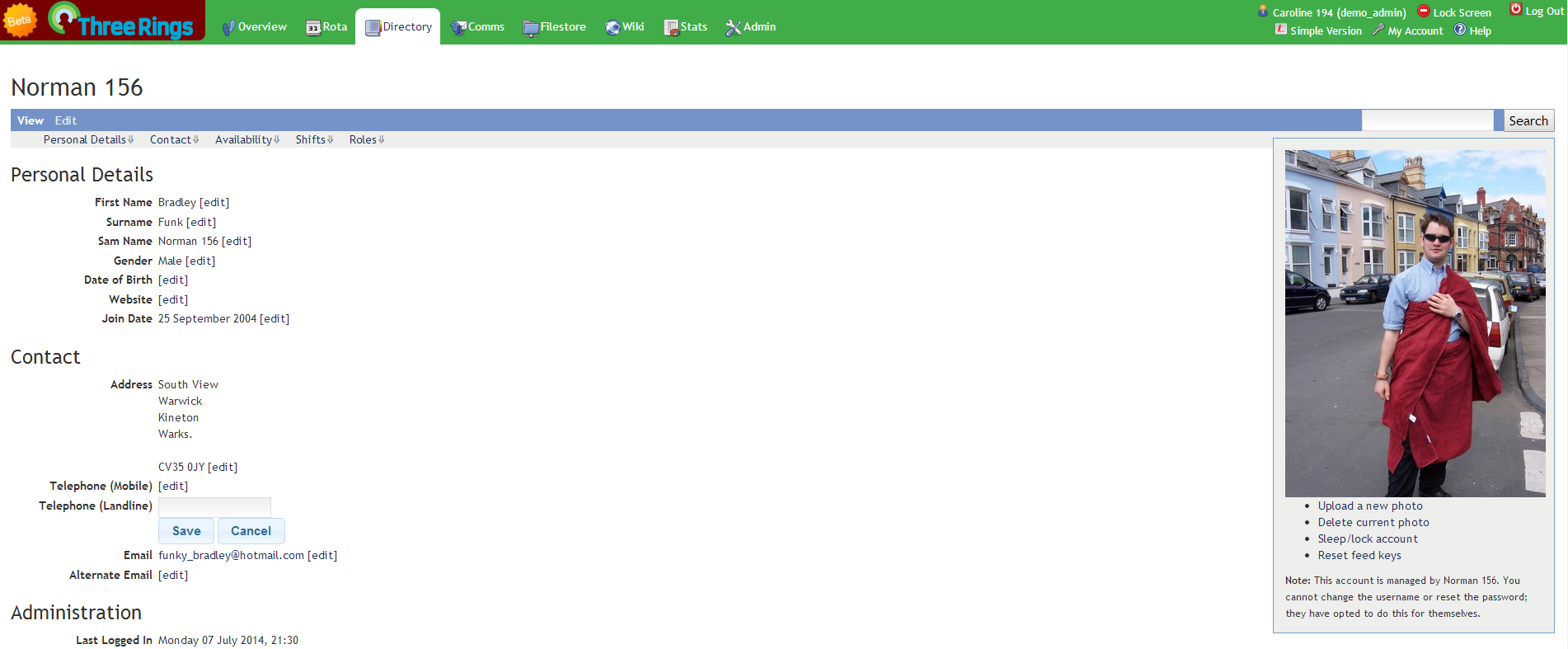The width and height of the screenshot is (1568, 649).
Task: Click the Directory icon
Action: (373, 27)
